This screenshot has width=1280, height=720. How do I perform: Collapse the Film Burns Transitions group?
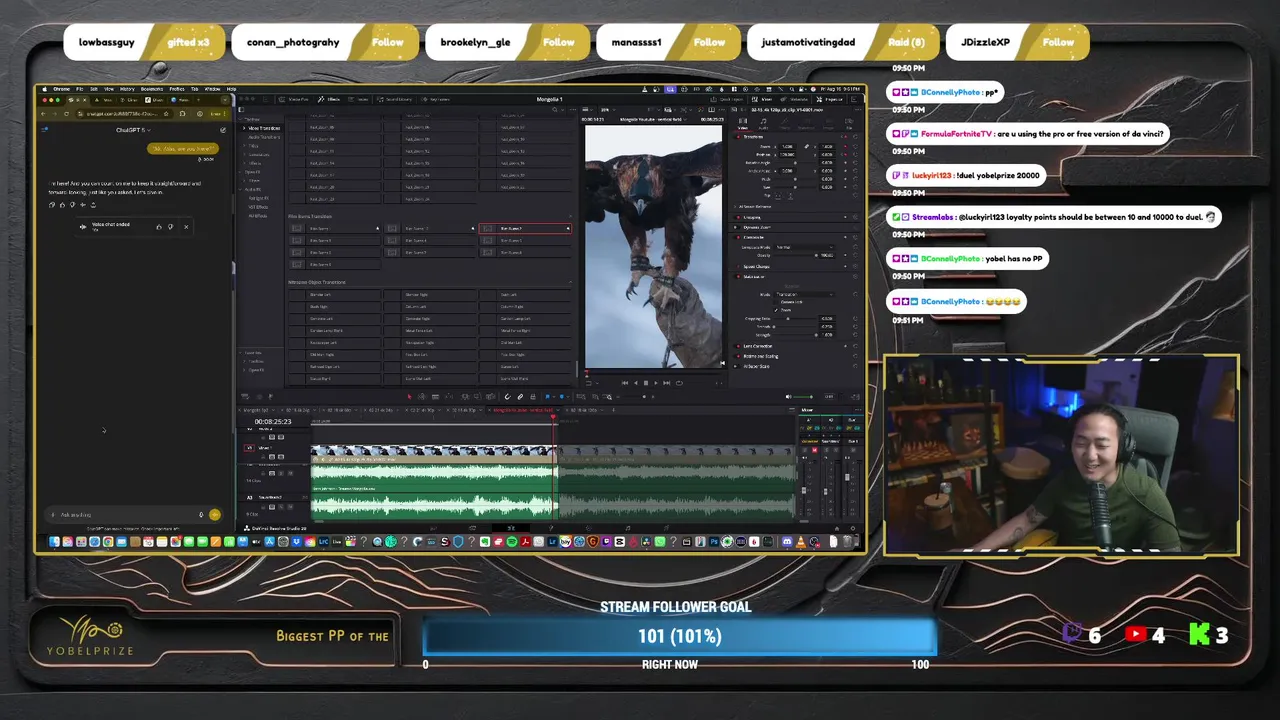(570, 216)
